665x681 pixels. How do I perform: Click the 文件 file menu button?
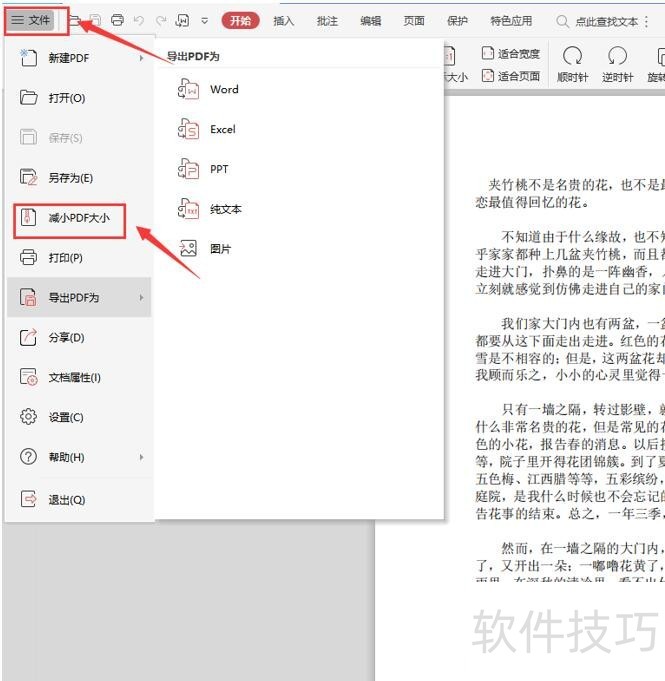(x=31, y=20)
